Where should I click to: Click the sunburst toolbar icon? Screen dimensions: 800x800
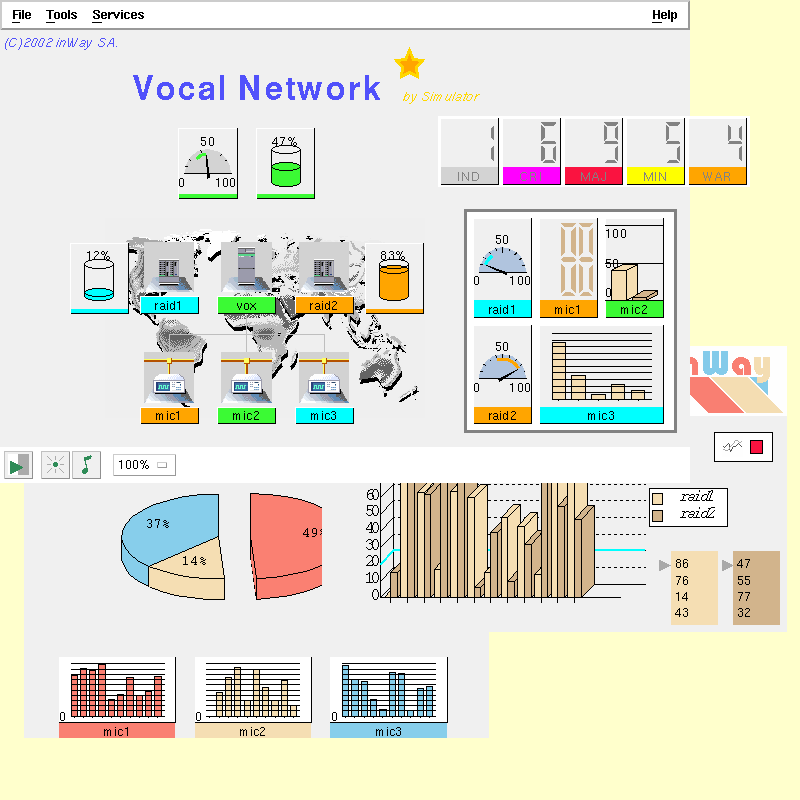click(55, 465)
